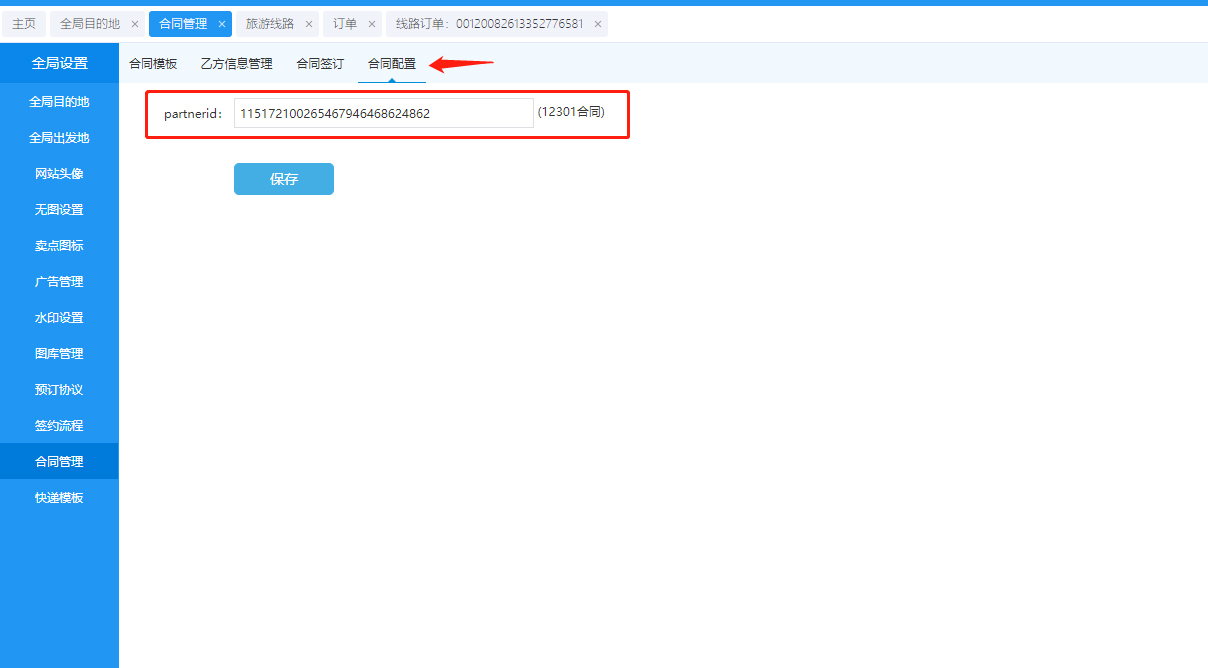Open 全局目的地 in the sidebar
The height and width of the screenshot is (668, 1208).
click(x=59, y=102)
